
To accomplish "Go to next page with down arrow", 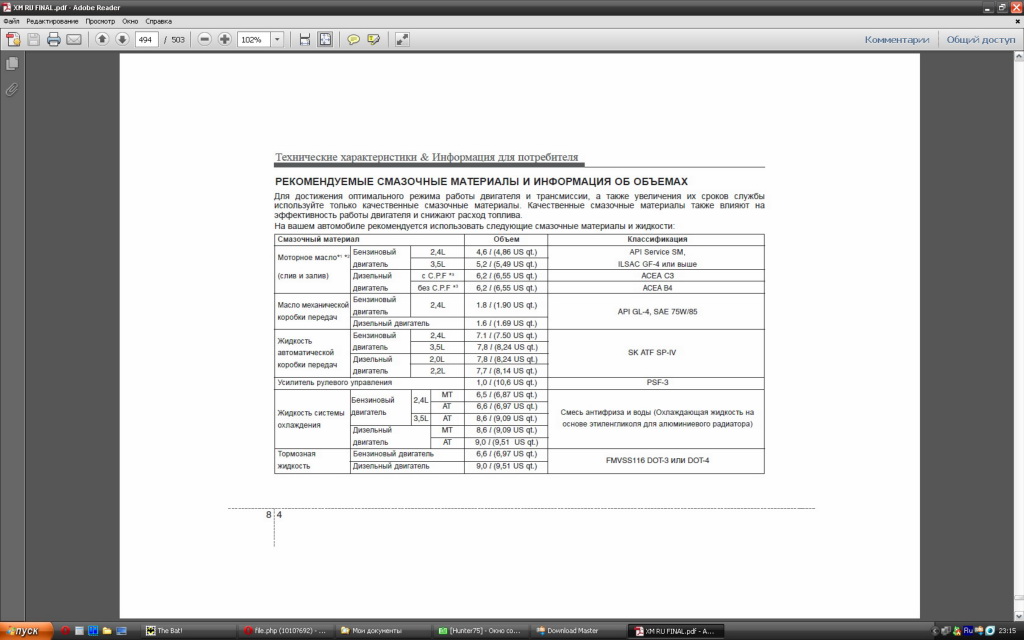I will point(122,39).
